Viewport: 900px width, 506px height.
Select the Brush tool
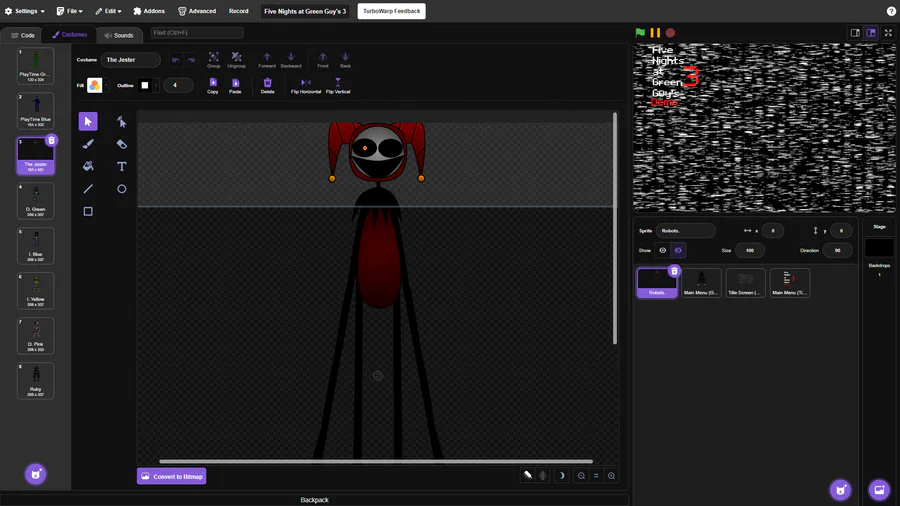[x=88, y=144]
